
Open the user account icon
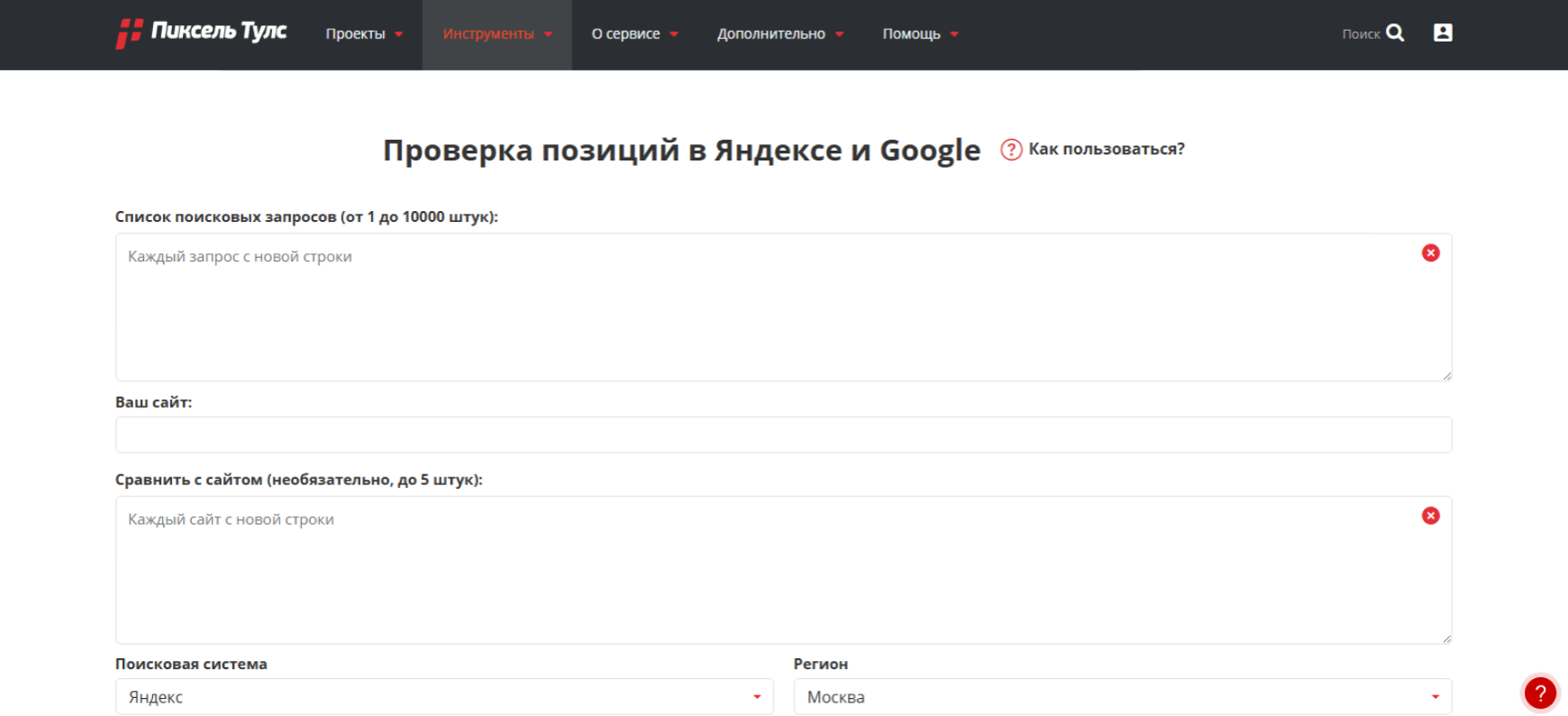[1443, 32]
